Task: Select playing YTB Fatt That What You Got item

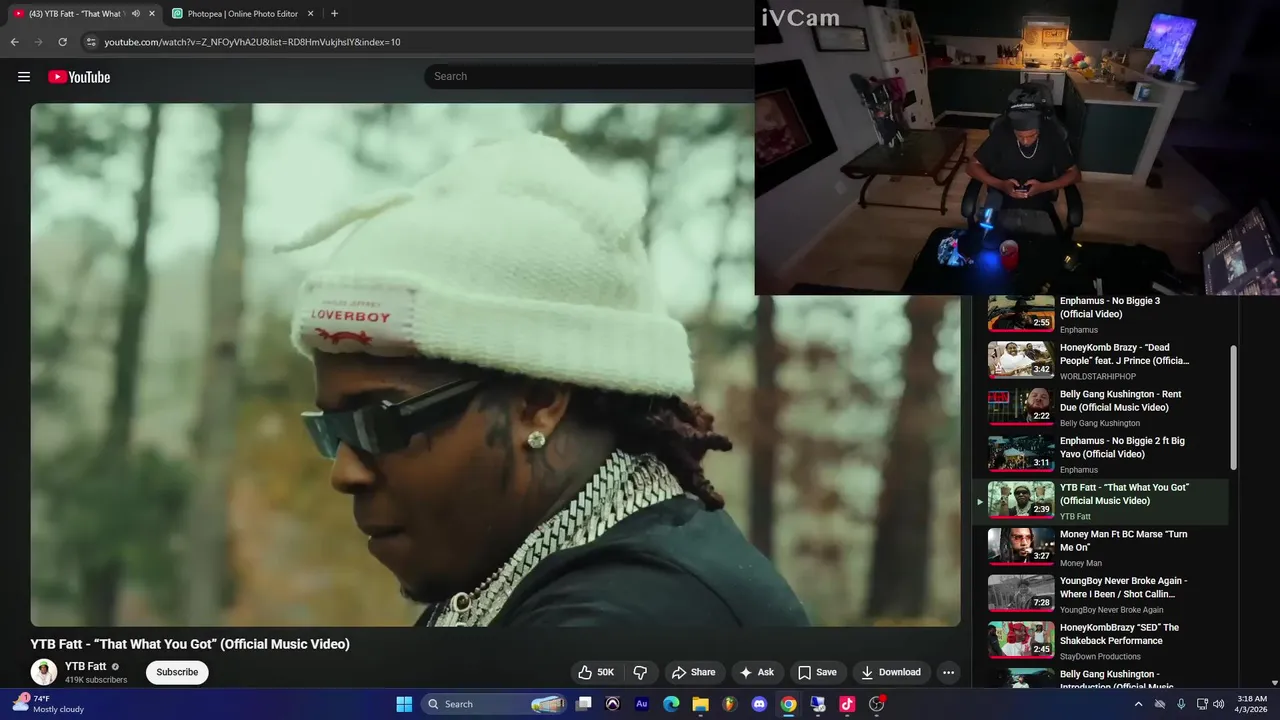Action: (1100, 501)
